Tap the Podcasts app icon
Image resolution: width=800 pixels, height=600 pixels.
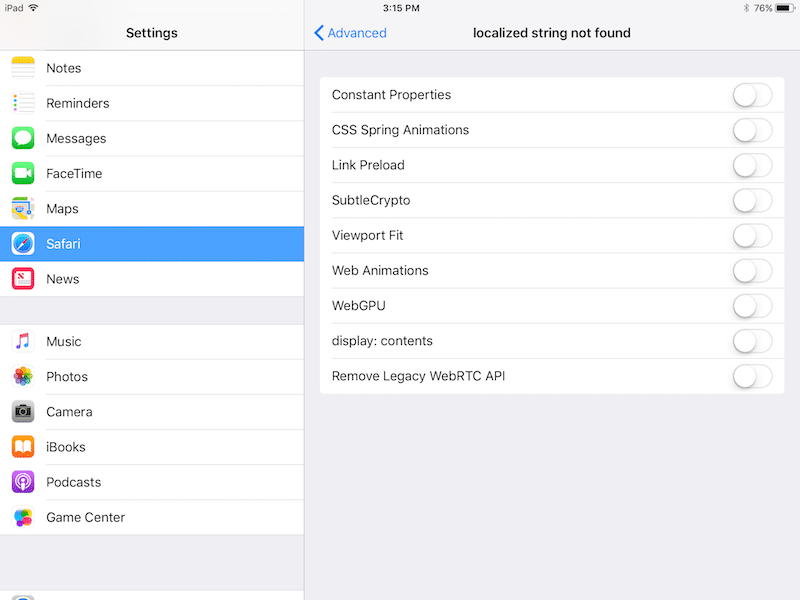(x=23, y=482)
